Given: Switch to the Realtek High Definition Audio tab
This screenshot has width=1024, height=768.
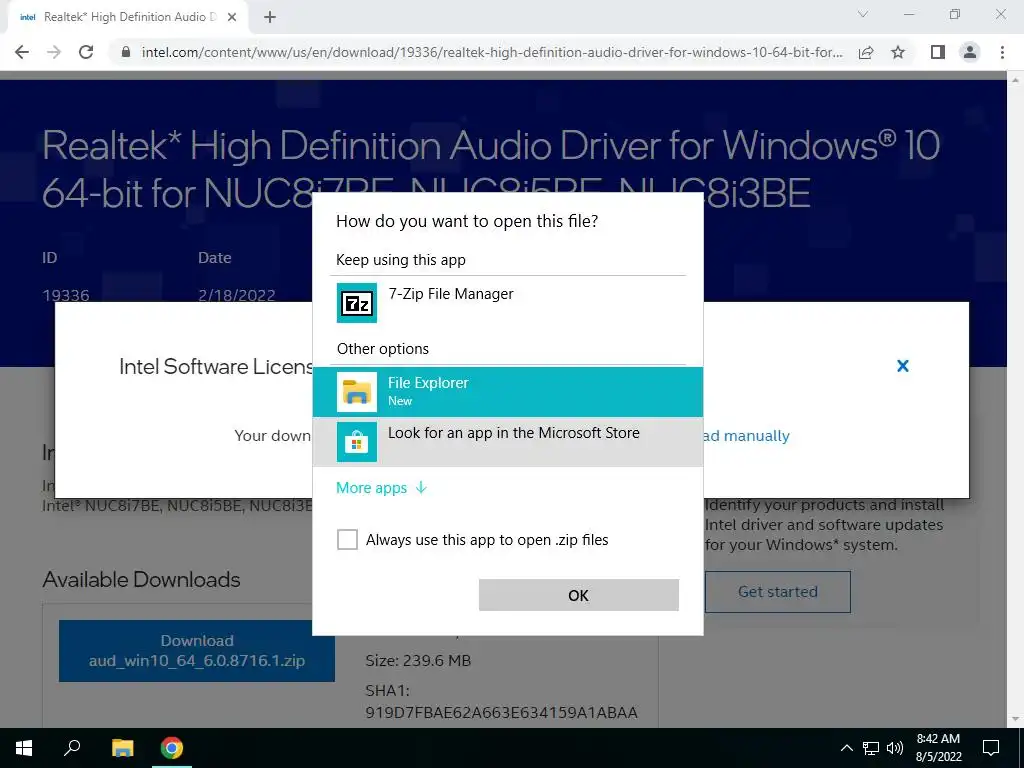Looking at the screenshot, I should (129, 18).
